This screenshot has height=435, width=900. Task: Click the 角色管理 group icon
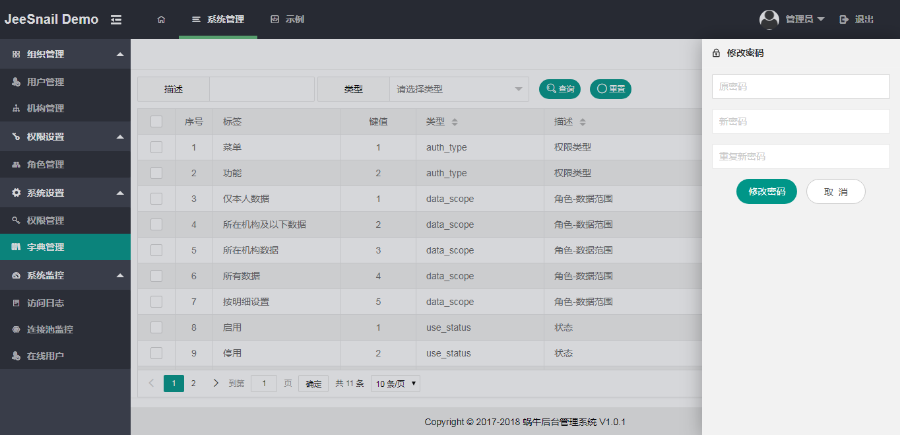pos(16,165)
